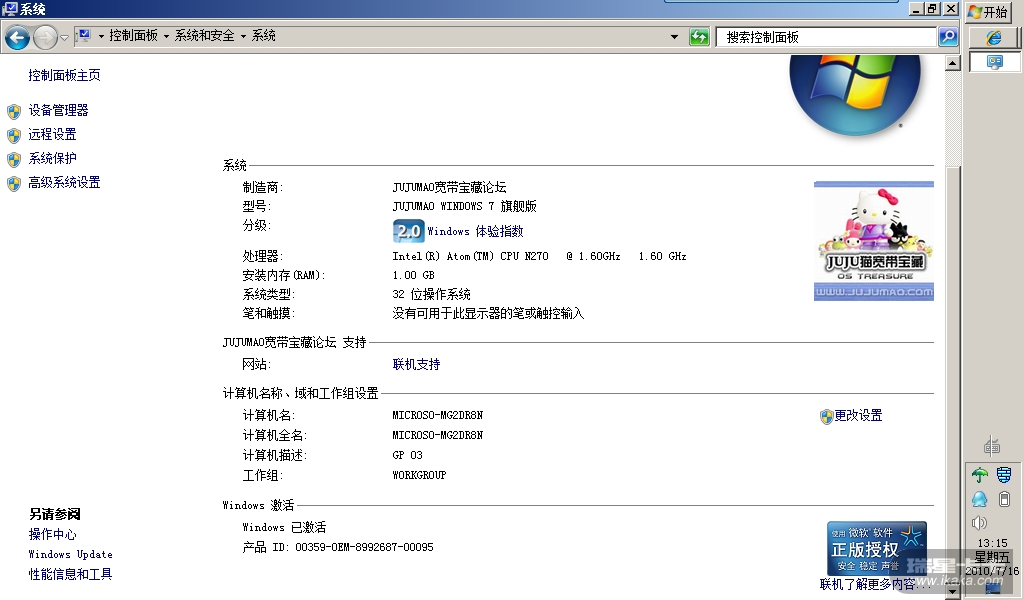
Task: Go back with the blue Back arrow
Action: point(18,37)
